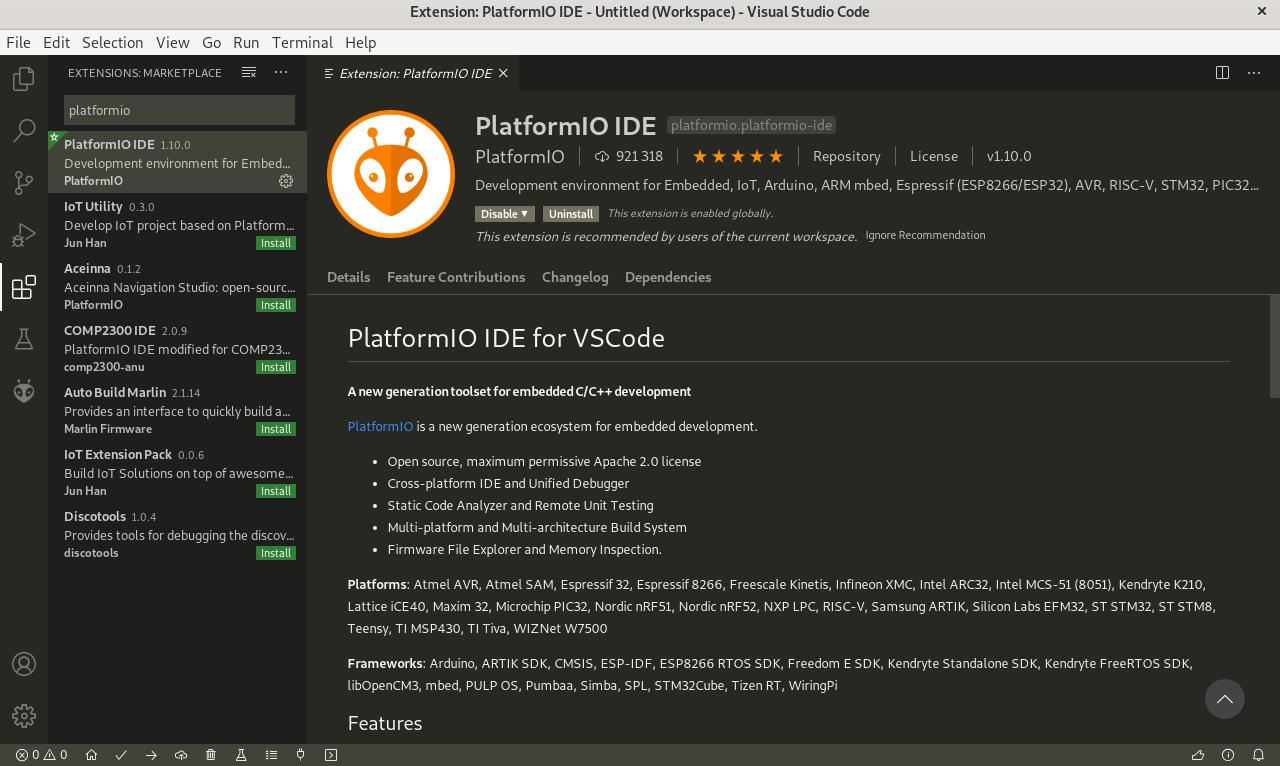Screen dimensions: 1280x766
Task: Open the License link
Action: pos(934,156)
